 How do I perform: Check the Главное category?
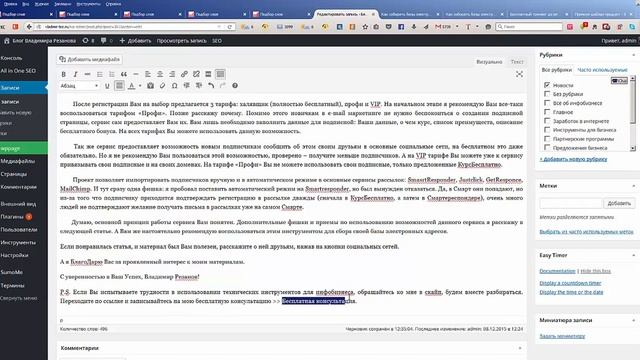(x=547, y=112)
